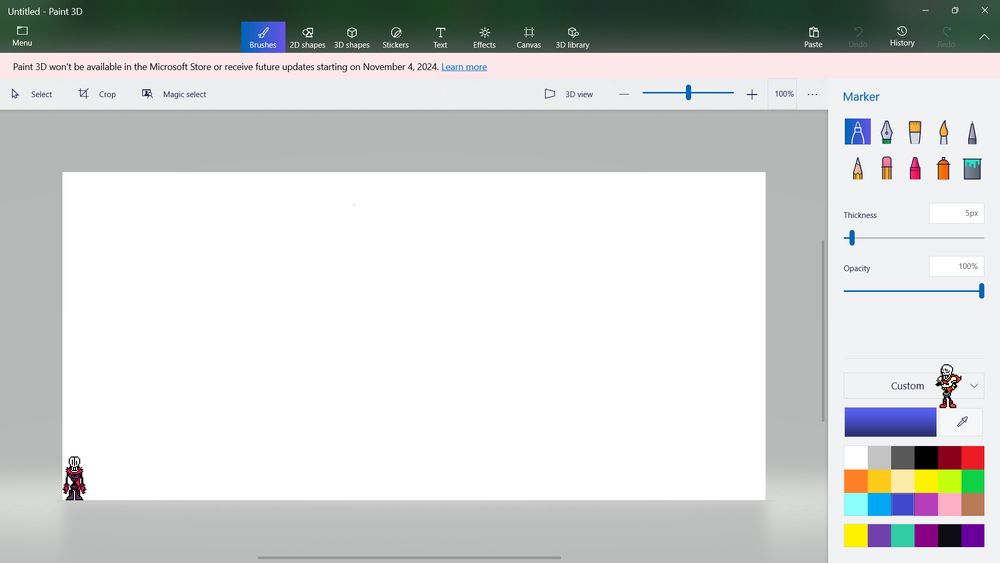Select the Pencil tool

(x=857, y=168)
